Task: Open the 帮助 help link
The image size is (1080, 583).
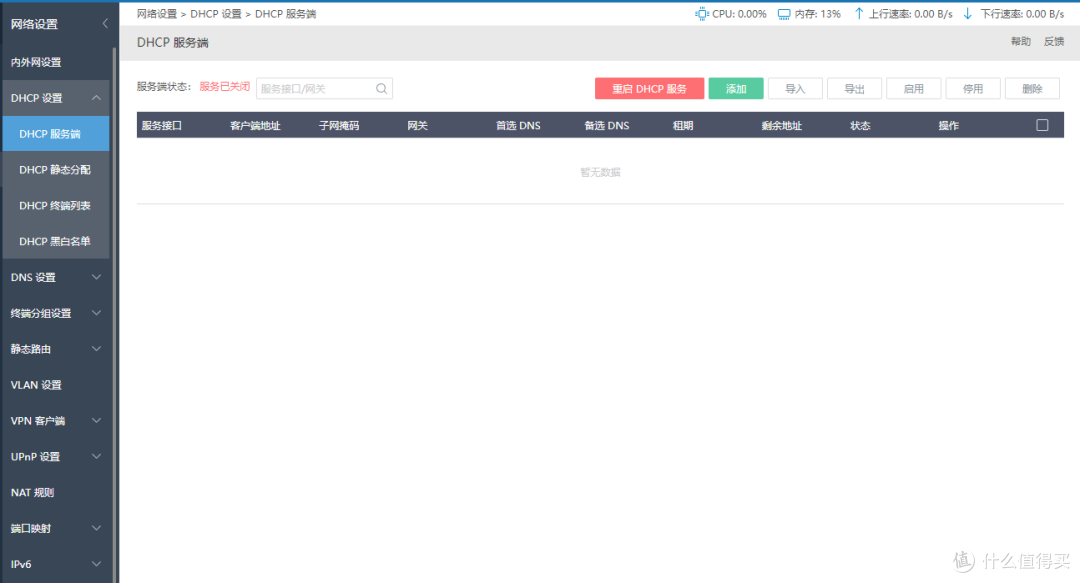Action: 1019,42
